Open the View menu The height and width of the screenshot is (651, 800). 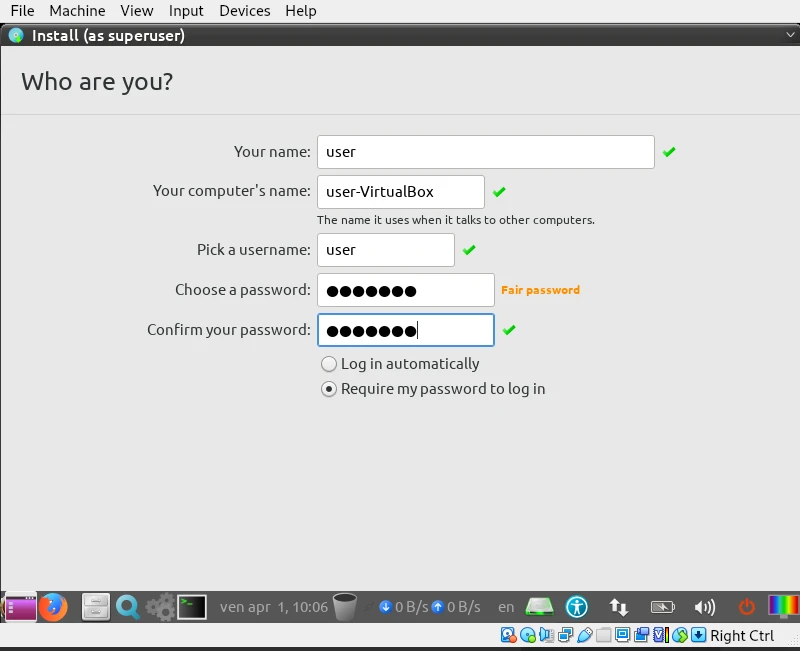coord(137,11)
